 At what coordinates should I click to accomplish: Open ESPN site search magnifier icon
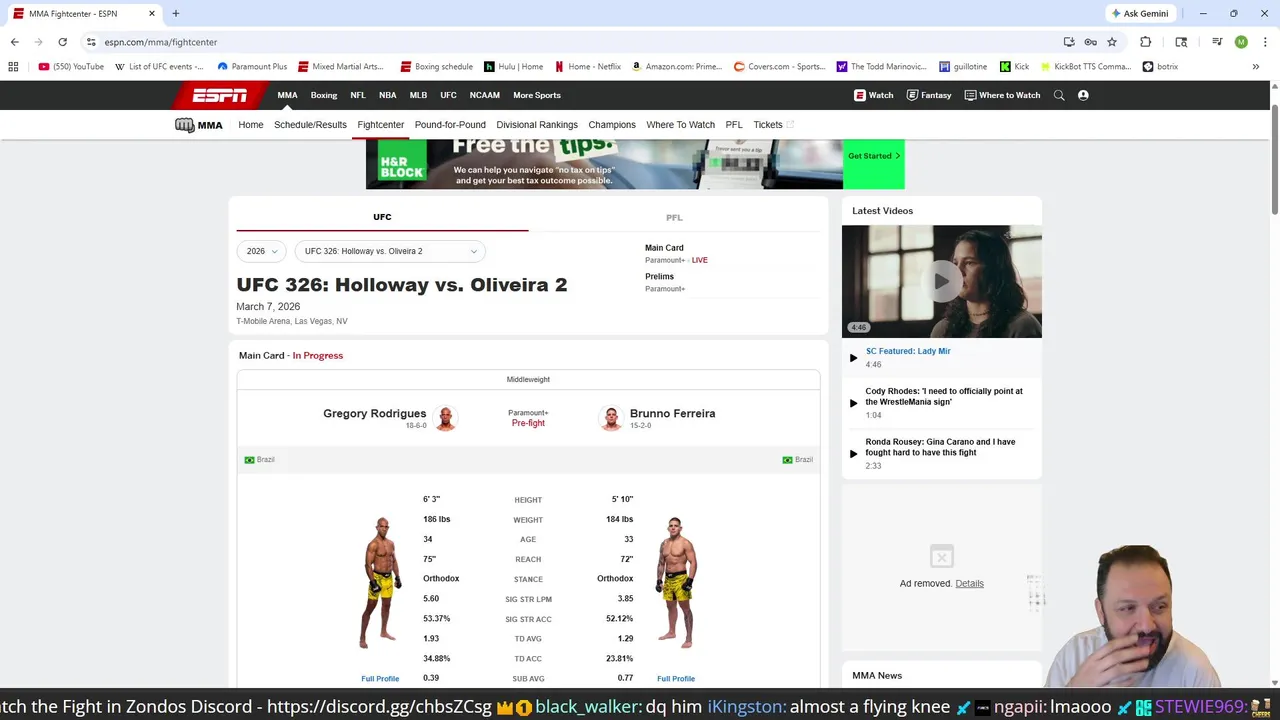1059,95
